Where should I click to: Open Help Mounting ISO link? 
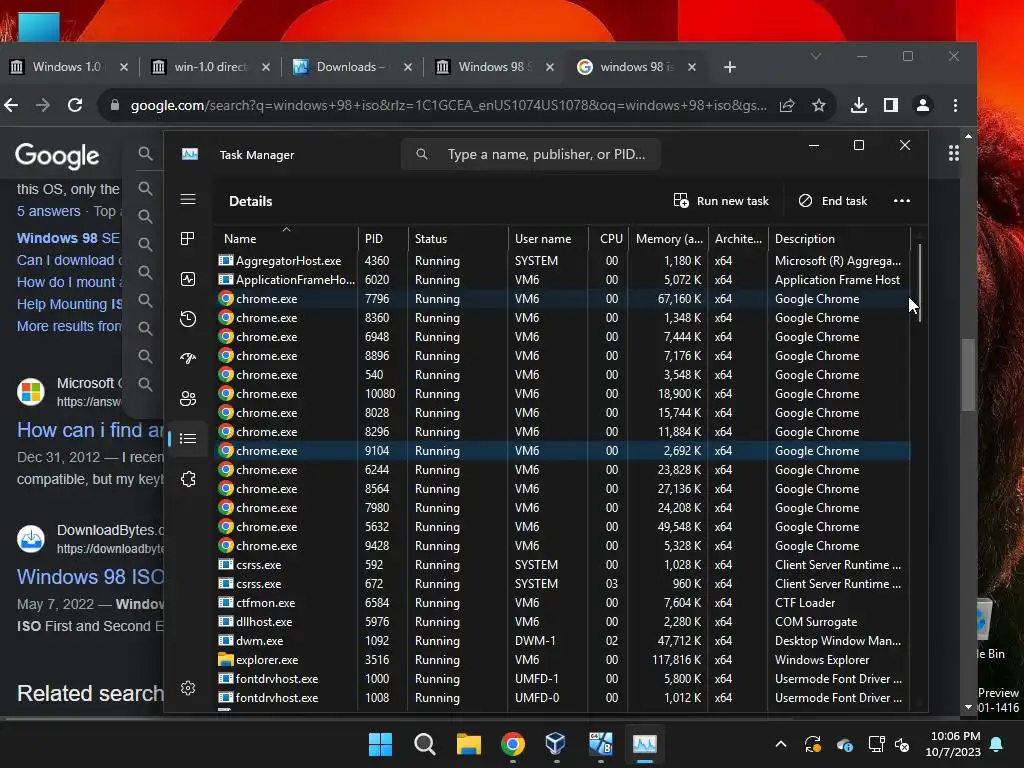[69, 304]
